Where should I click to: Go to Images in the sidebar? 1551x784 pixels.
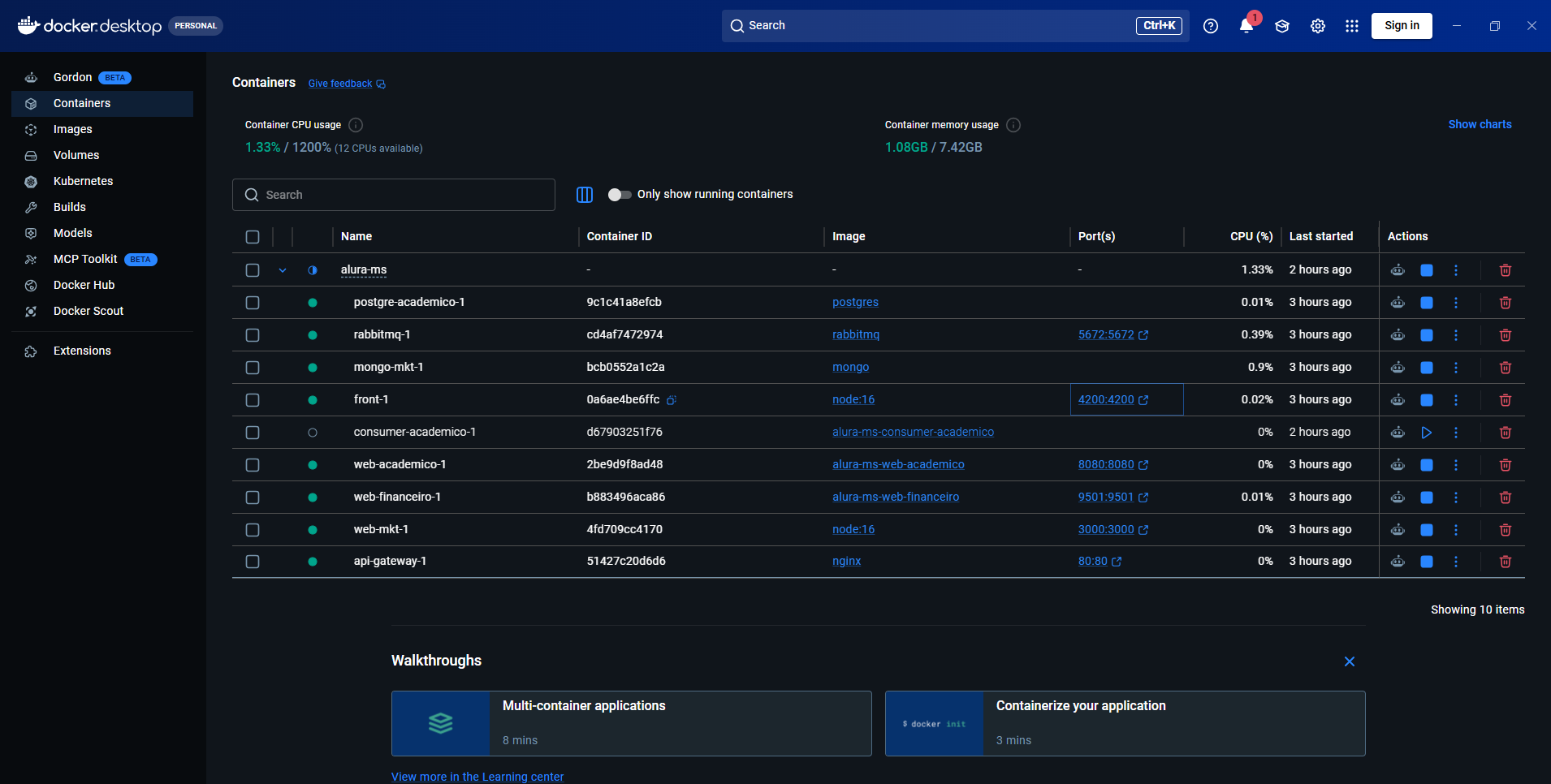click(73, 129)
